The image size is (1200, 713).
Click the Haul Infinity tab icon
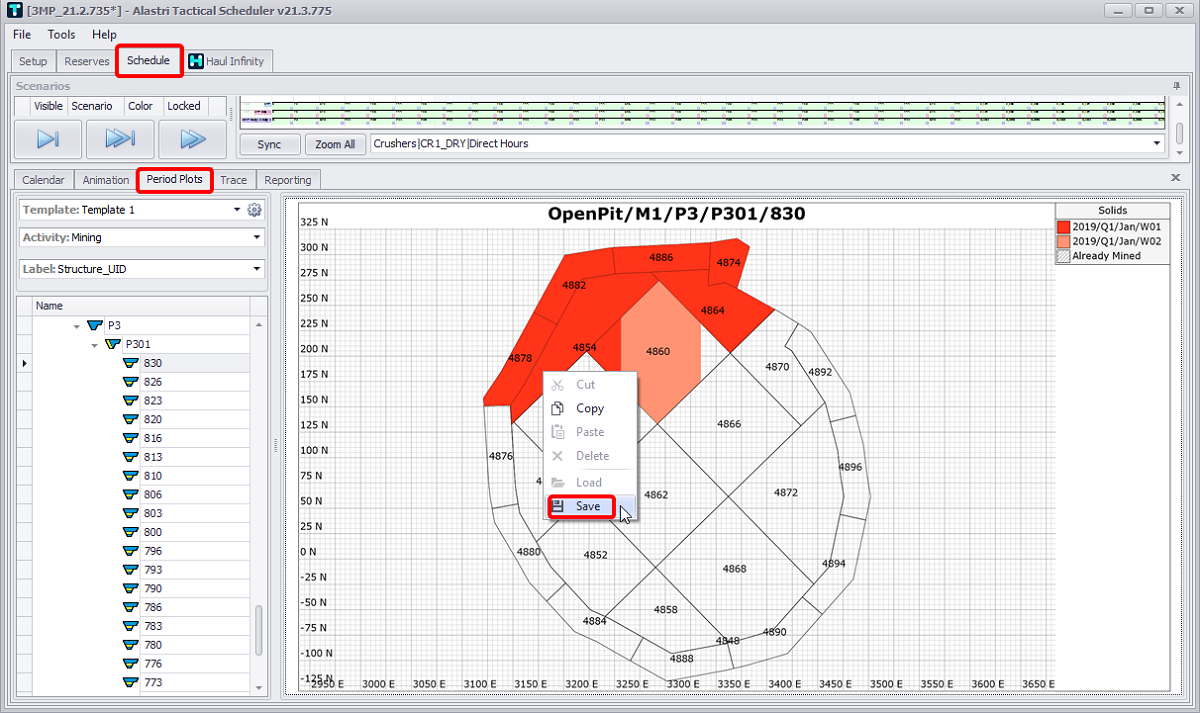(196, 61)
